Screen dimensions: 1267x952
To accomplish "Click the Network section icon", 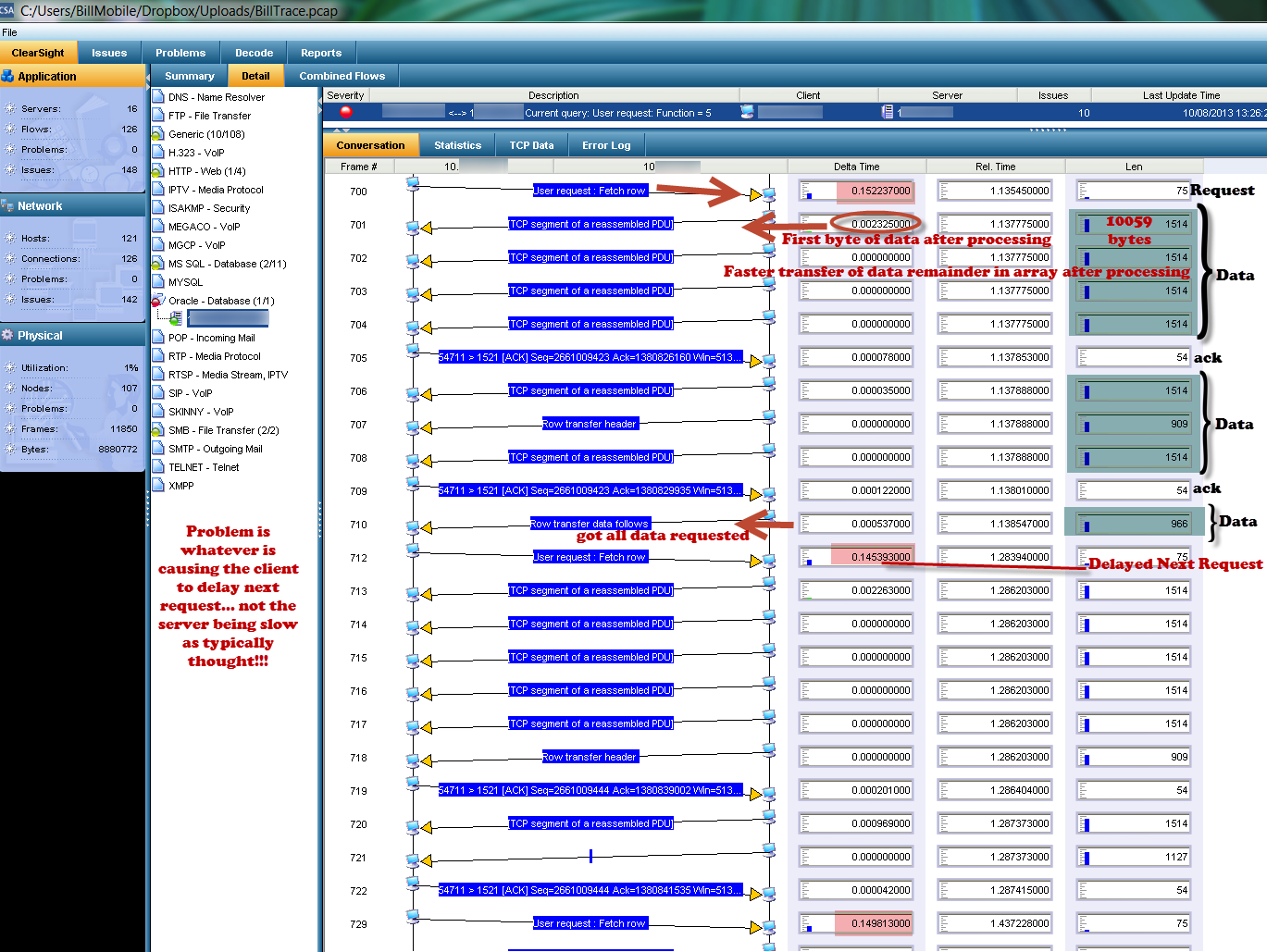I will tap(7, 205).
